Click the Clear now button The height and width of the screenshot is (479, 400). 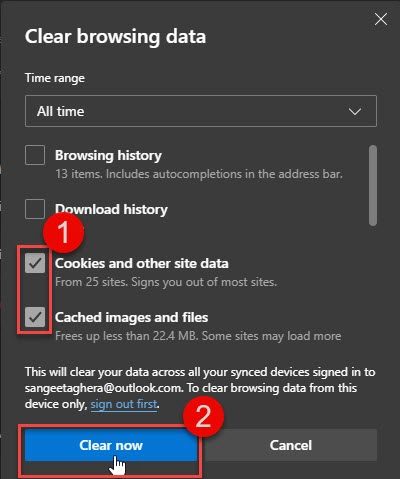coord(111,445)
